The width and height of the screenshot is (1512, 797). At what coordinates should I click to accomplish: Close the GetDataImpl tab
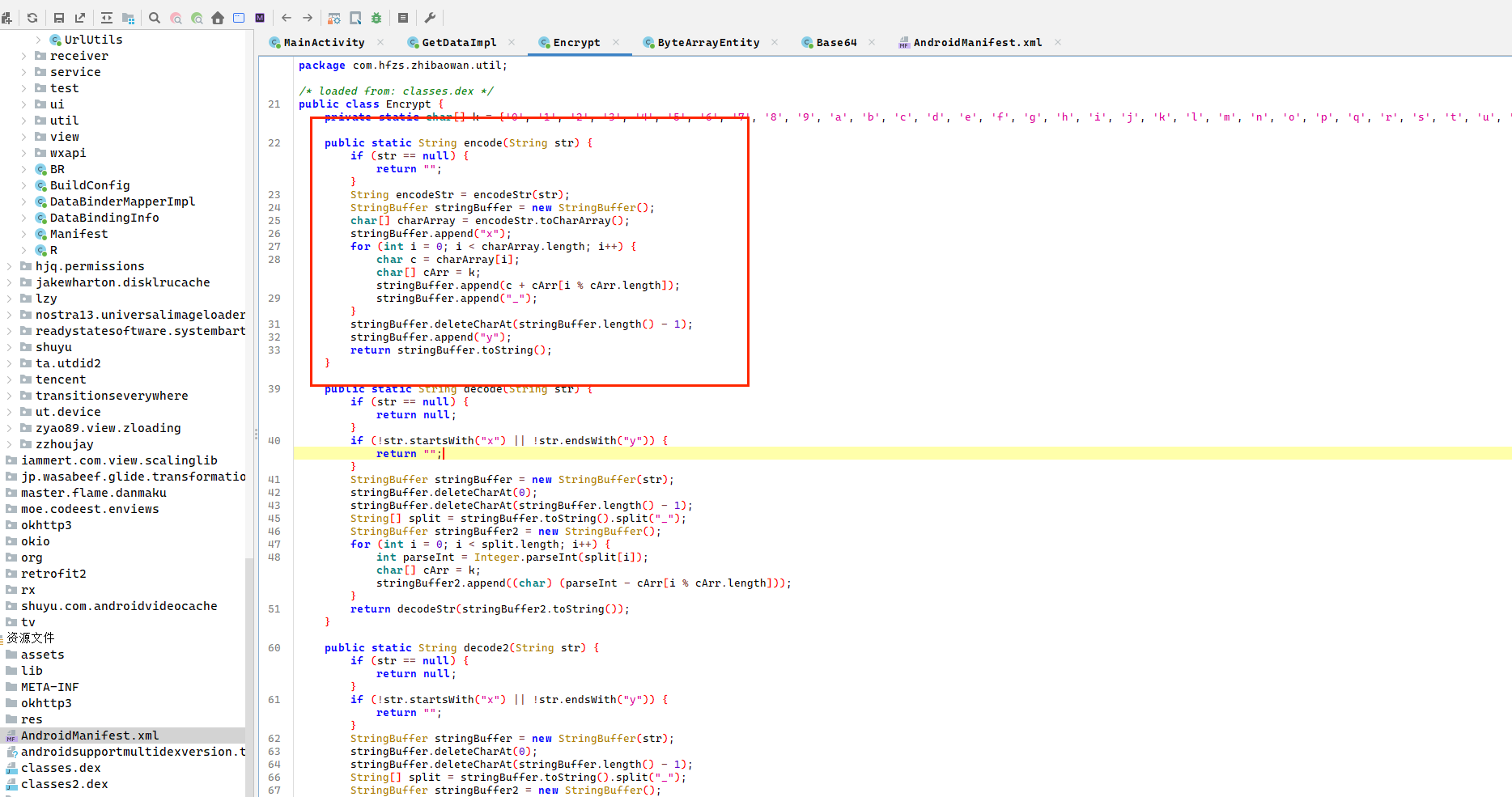[512, 42]
